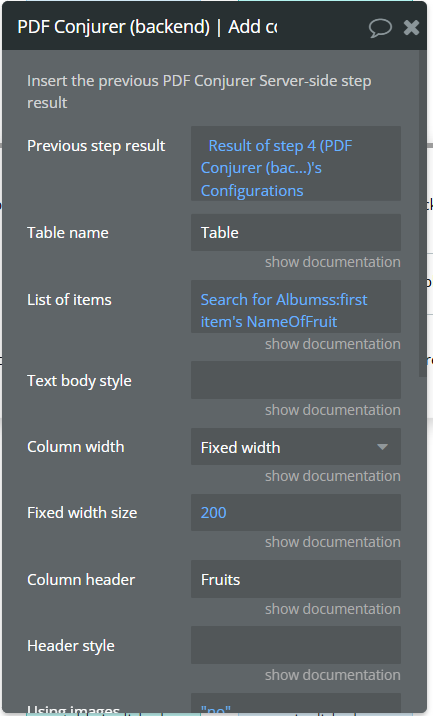Click the panel's vertical scrollbar
This screenshot has width=433, height=716.
click(422, 213)
